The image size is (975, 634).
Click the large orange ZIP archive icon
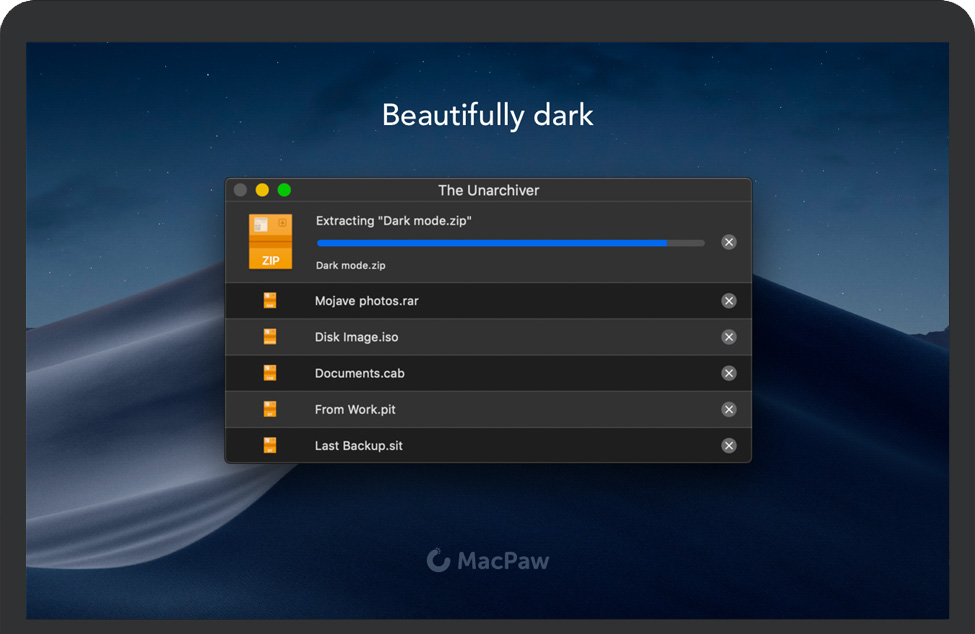(270, 242)
